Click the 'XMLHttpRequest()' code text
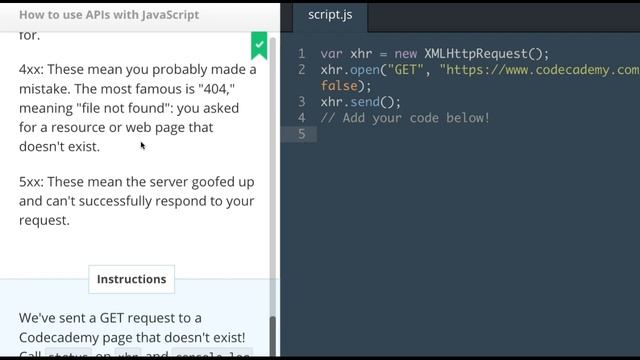Image resolution: width=640 pixels, height=360 pixels. 483,53
